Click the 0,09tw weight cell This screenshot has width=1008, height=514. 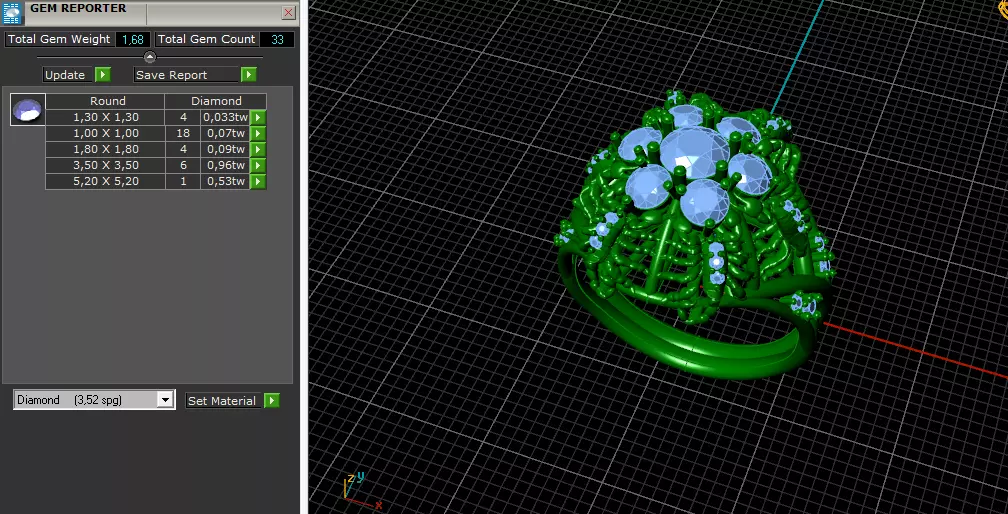(226, 149)
